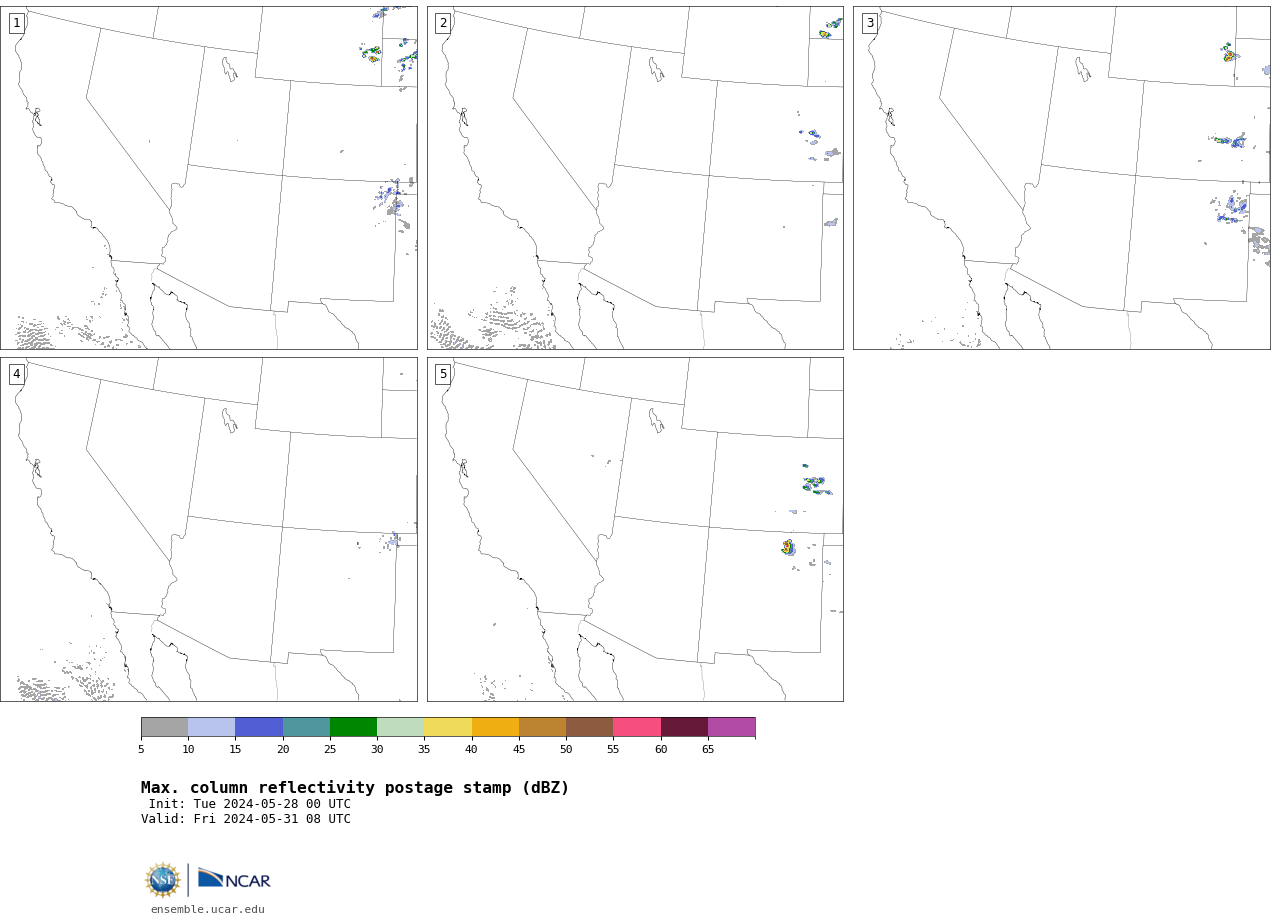
Task: Open the ensemble.ucar.edu link
Action: [208, 909]
